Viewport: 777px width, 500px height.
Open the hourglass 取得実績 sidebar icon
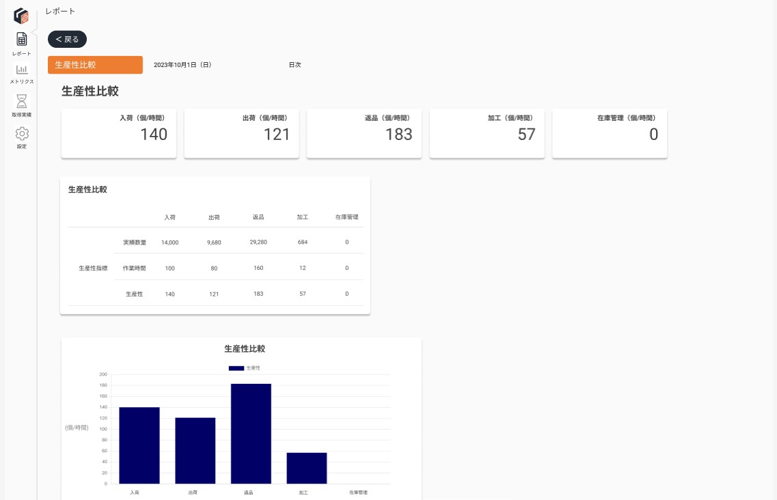[x=21, y=102]
